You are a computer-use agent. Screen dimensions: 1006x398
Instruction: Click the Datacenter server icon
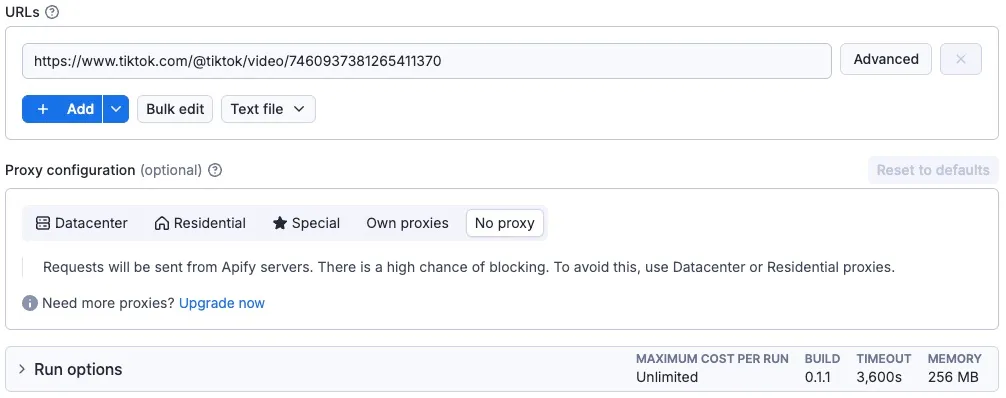(x=42, y=223)
